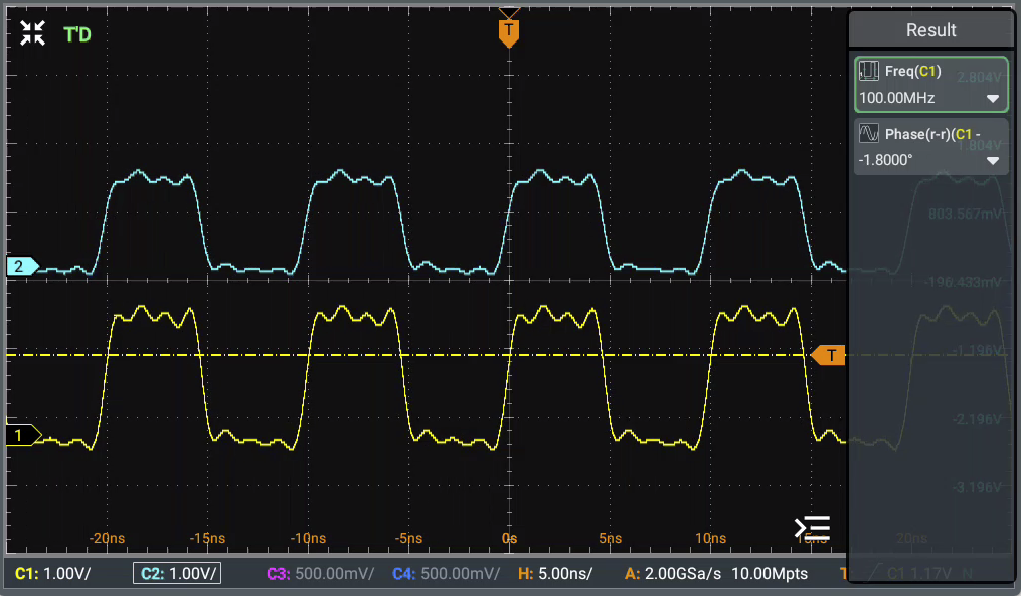Click the Phase measurement sine icon
Viewport: 1021px width, 596px height.
point(869,133)
